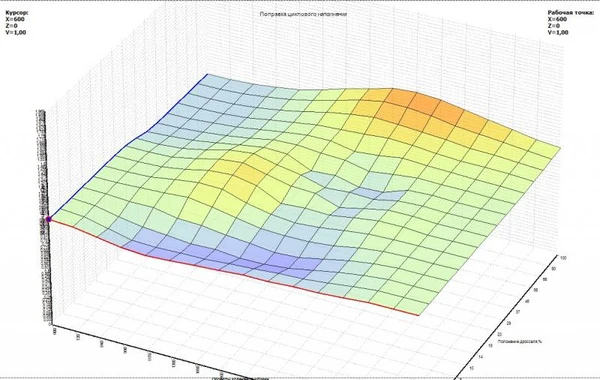
Task: Click the 23 tick on the throttle axis
Action: click(499, 334)
